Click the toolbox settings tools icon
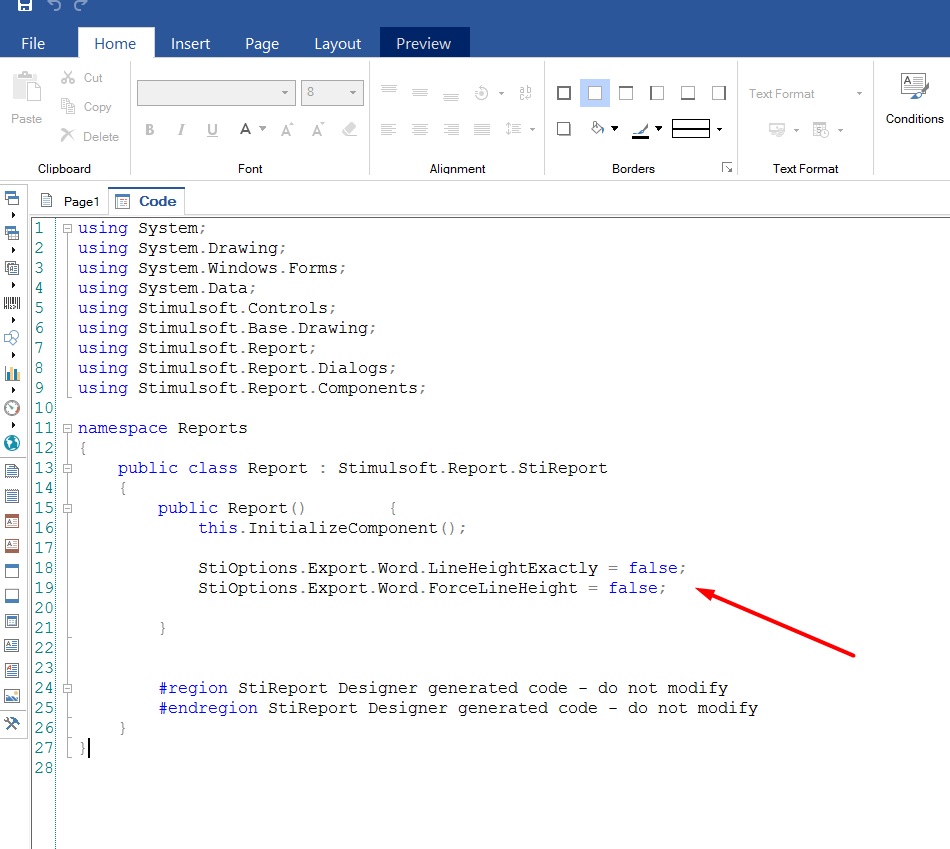 [x=12, y=724]
